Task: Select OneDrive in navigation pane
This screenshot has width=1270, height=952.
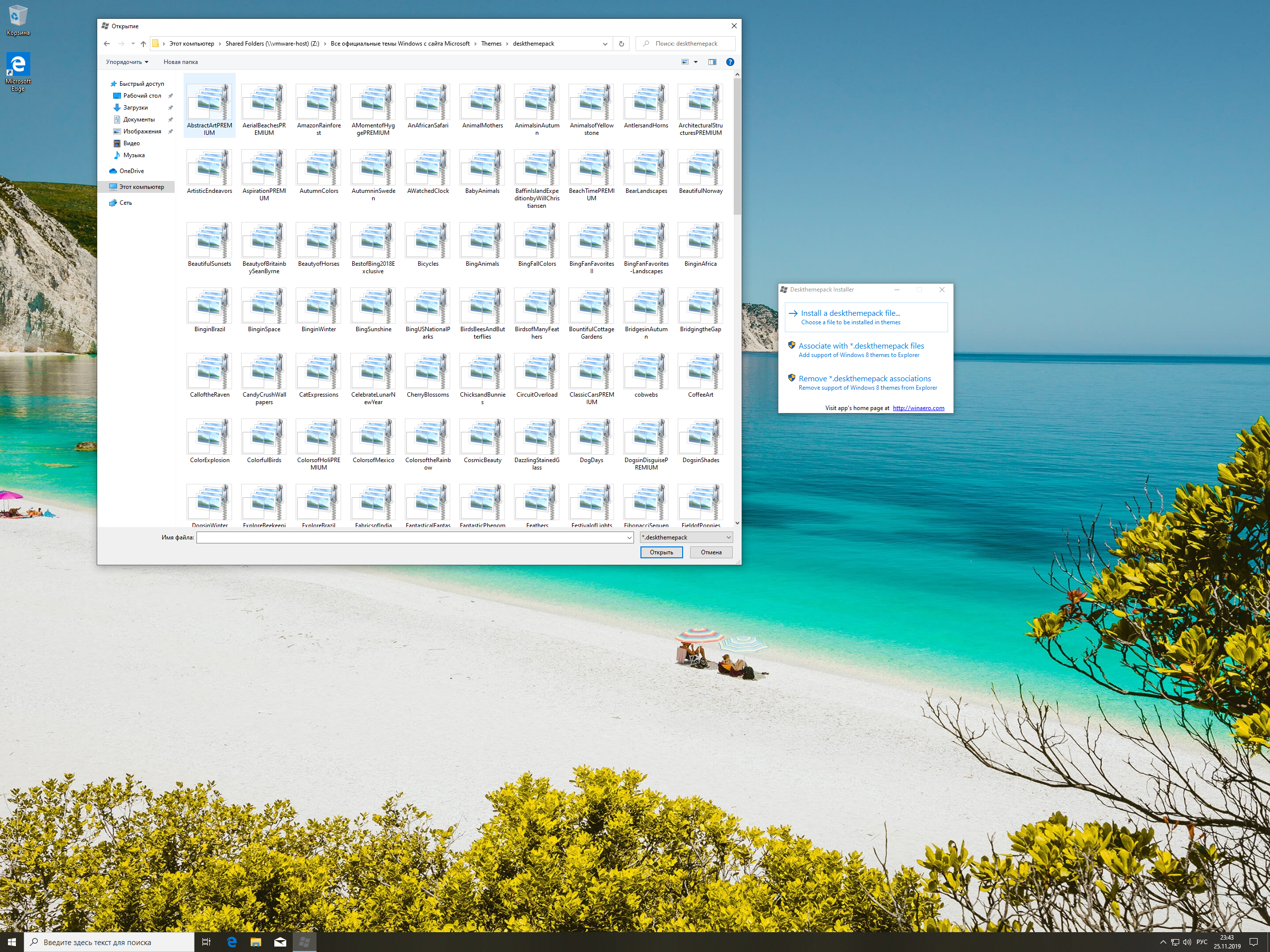Action: click(131, 171)
